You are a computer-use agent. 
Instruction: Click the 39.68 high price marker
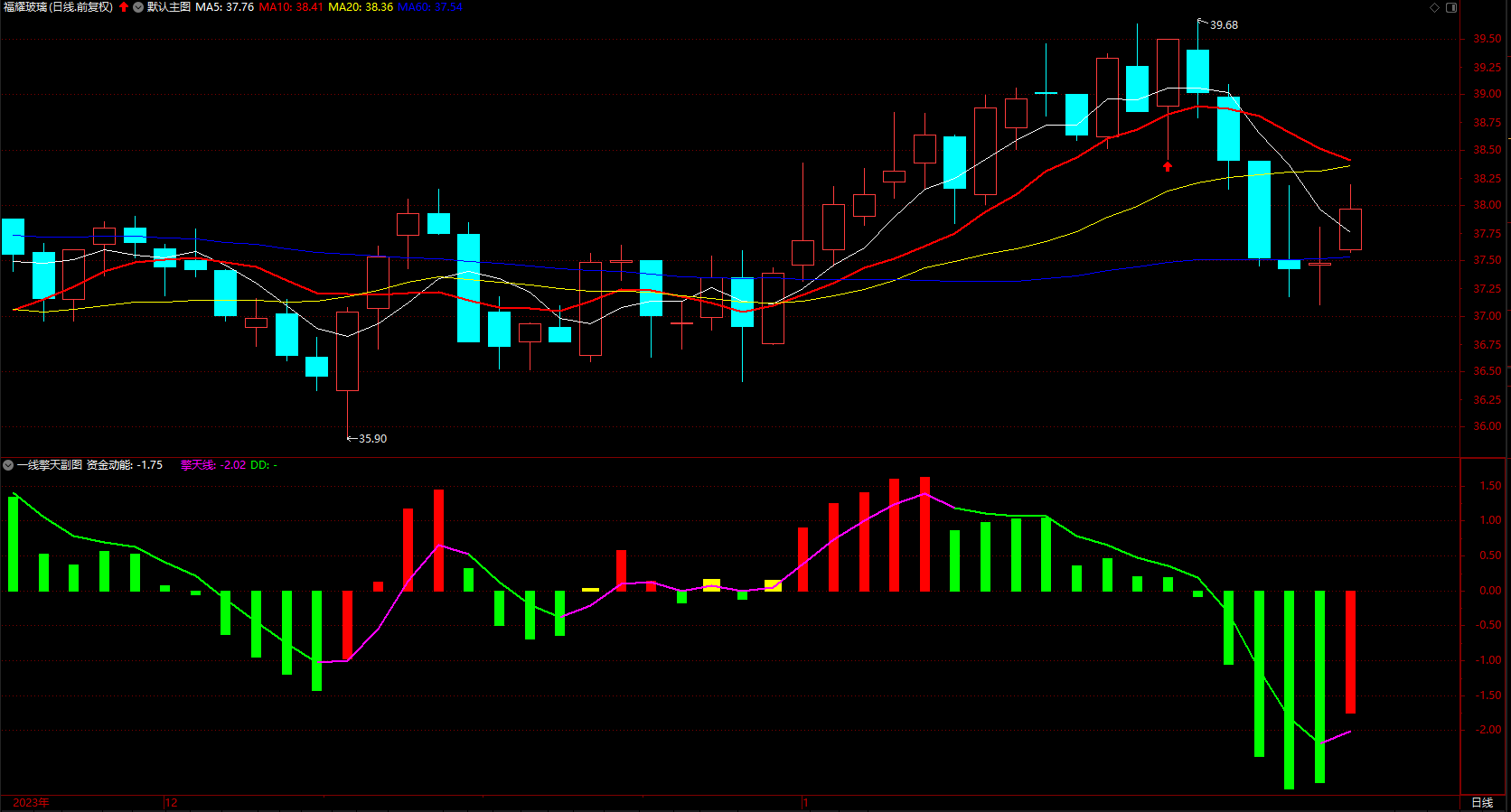[x=1224, y=25]
